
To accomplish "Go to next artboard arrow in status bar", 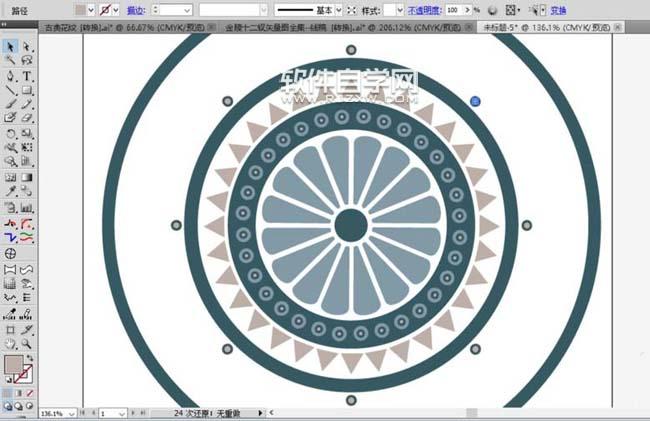I will pos(133,413).
